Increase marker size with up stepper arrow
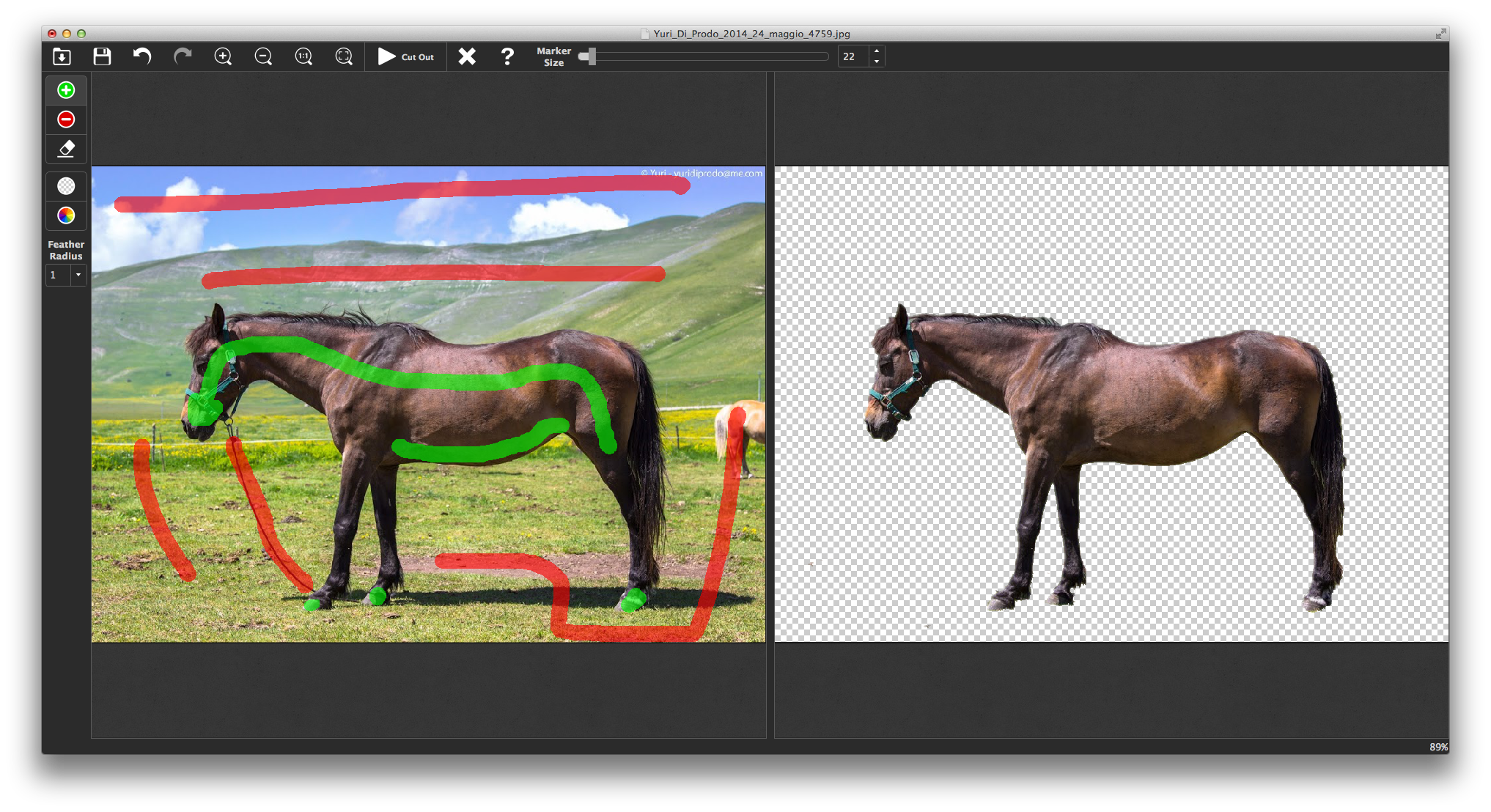Screen dimensions: 1491x812 pyautogui.click(x=877, y=51)
